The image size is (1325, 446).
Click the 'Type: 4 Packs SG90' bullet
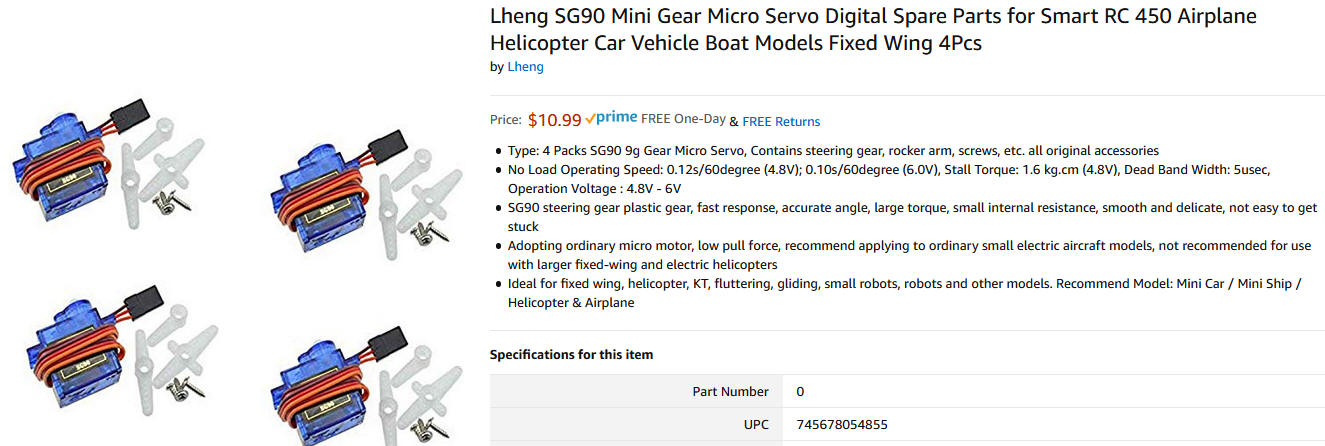(832, 150)
